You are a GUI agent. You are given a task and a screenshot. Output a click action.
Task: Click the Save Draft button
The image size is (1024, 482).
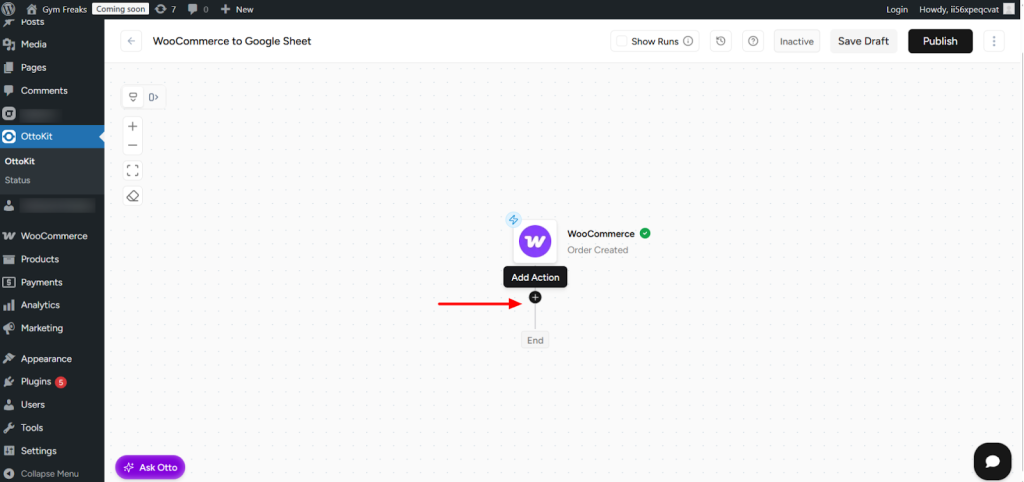coord(863,41)
